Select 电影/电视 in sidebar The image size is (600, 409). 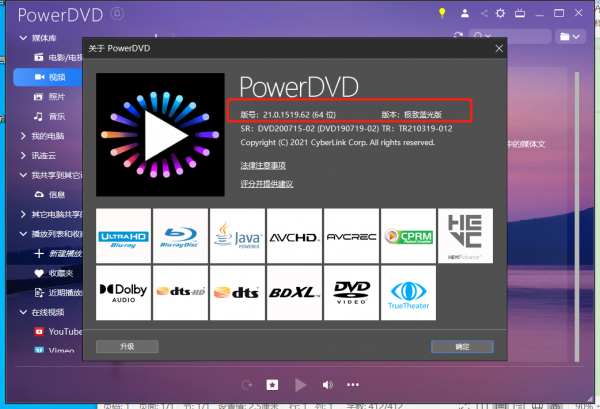58,57
